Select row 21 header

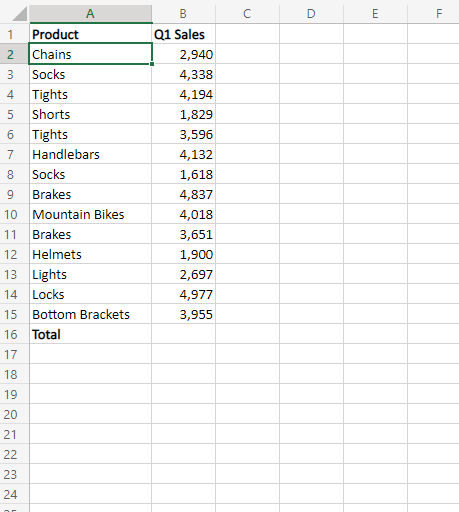click(x=14, y=434)
